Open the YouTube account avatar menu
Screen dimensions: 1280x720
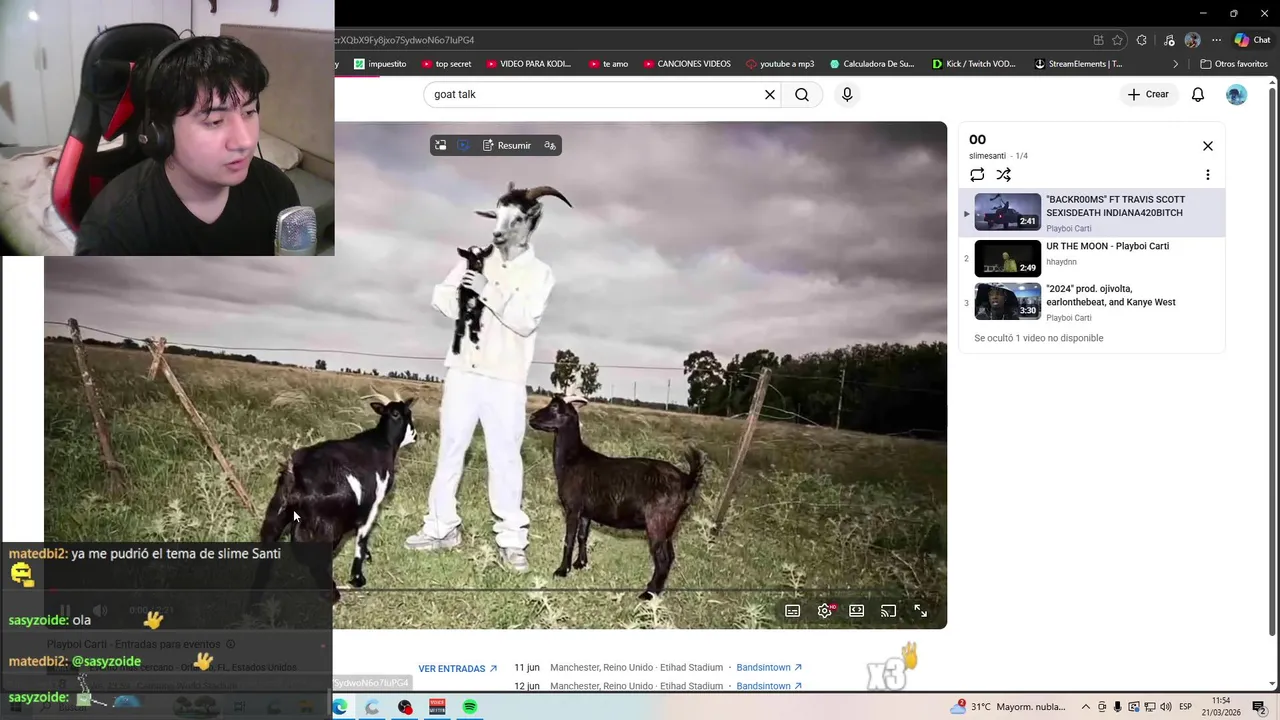tap(1237, 94)
